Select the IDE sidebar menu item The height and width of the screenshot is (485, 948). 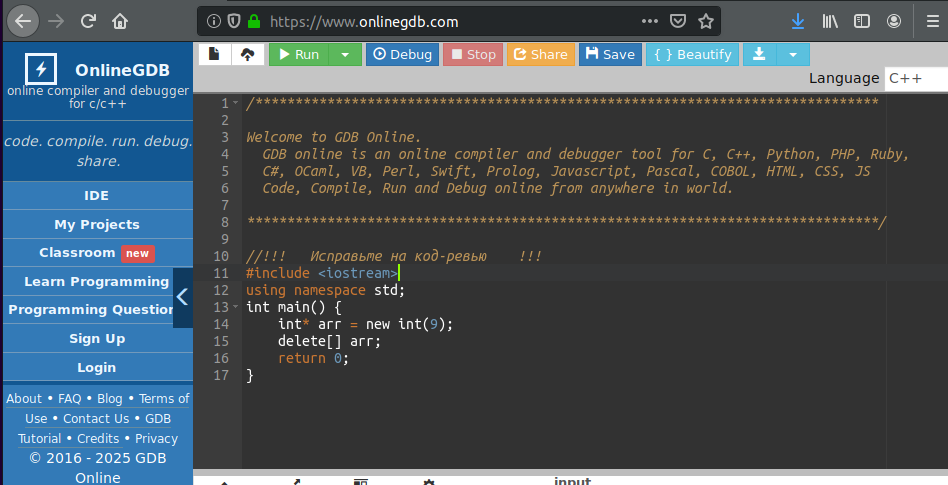(x=97, y=195)
